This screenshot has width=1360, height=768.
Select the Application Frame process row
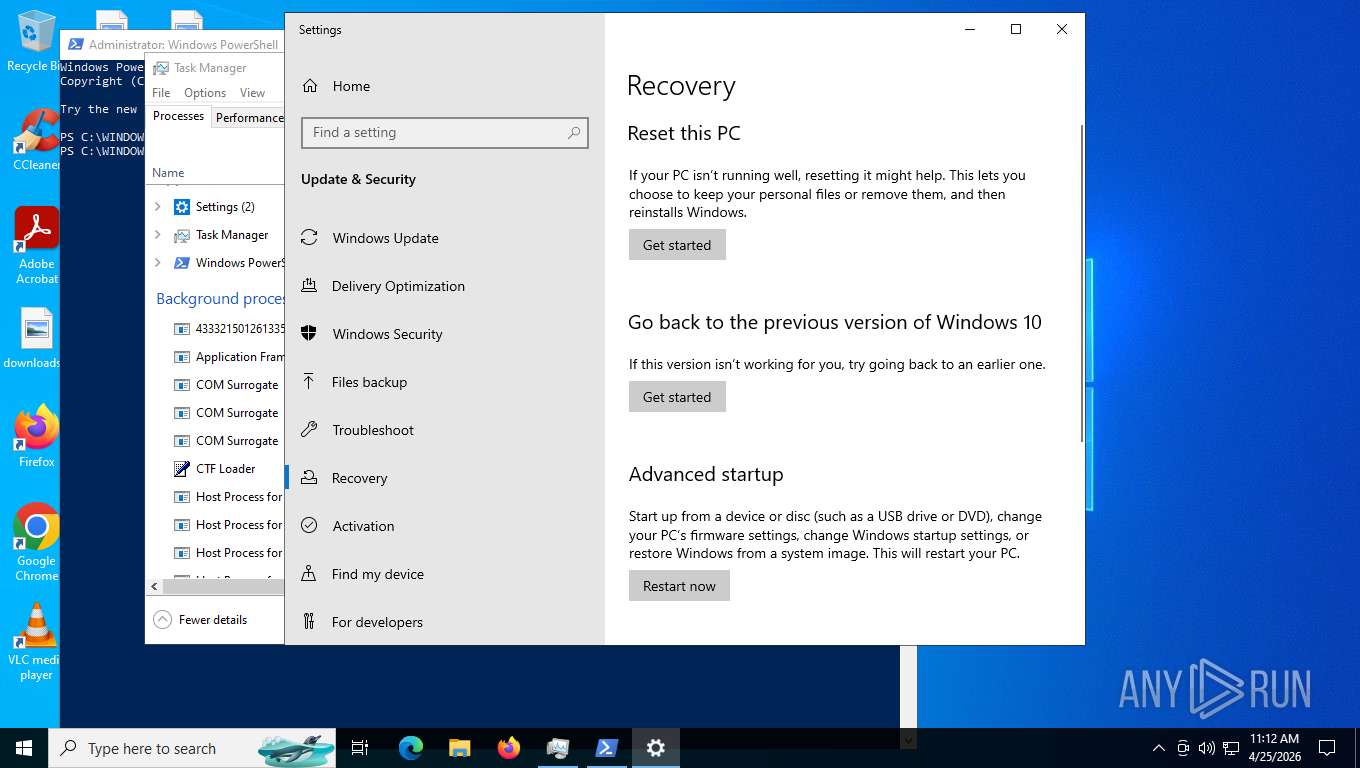(x=215, y=357)
